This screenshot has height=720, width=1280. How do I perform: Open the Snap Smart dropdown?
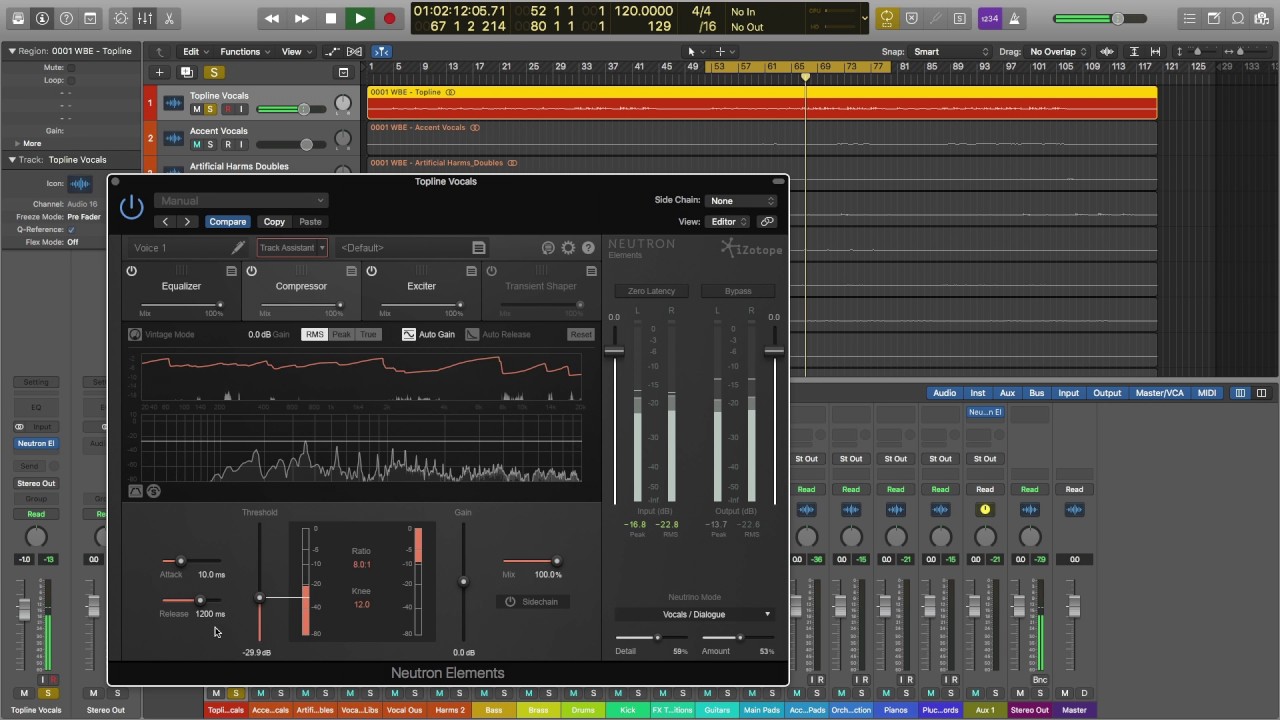point(950,52)
